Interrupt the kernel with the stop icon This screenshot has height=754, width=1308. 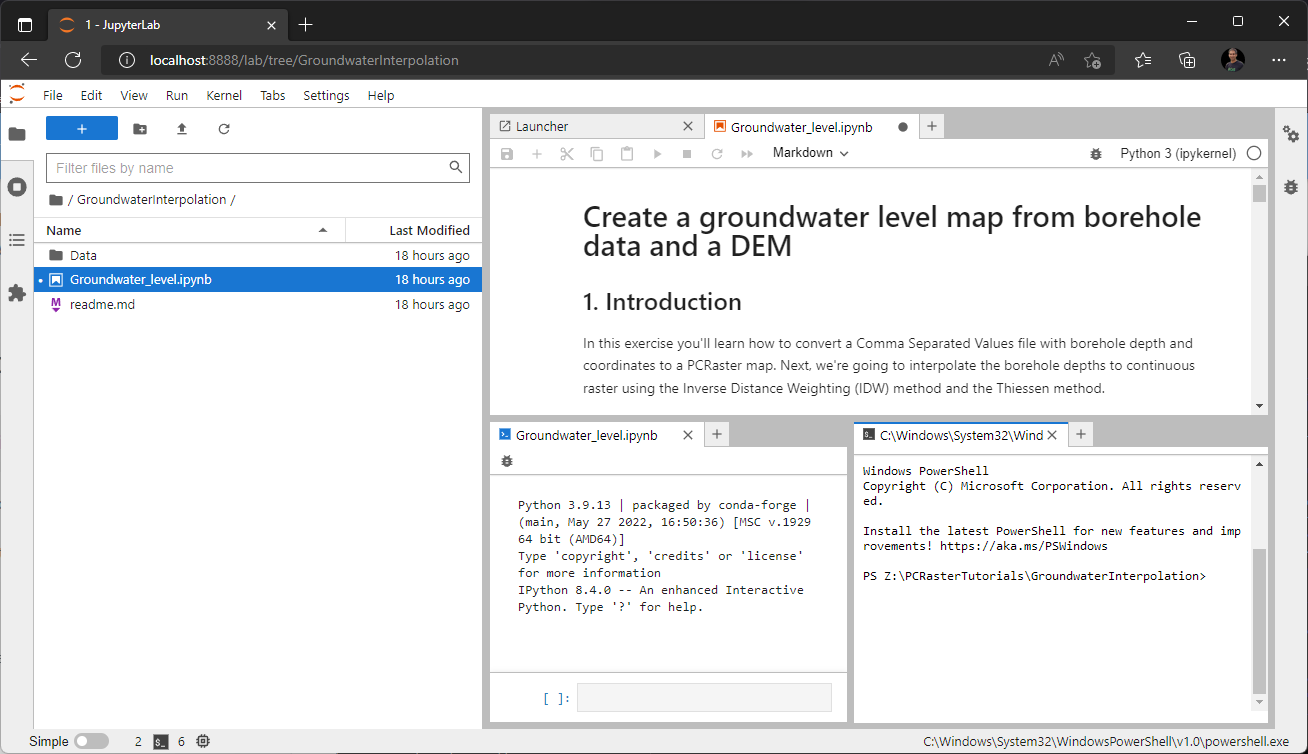[687, 153]
